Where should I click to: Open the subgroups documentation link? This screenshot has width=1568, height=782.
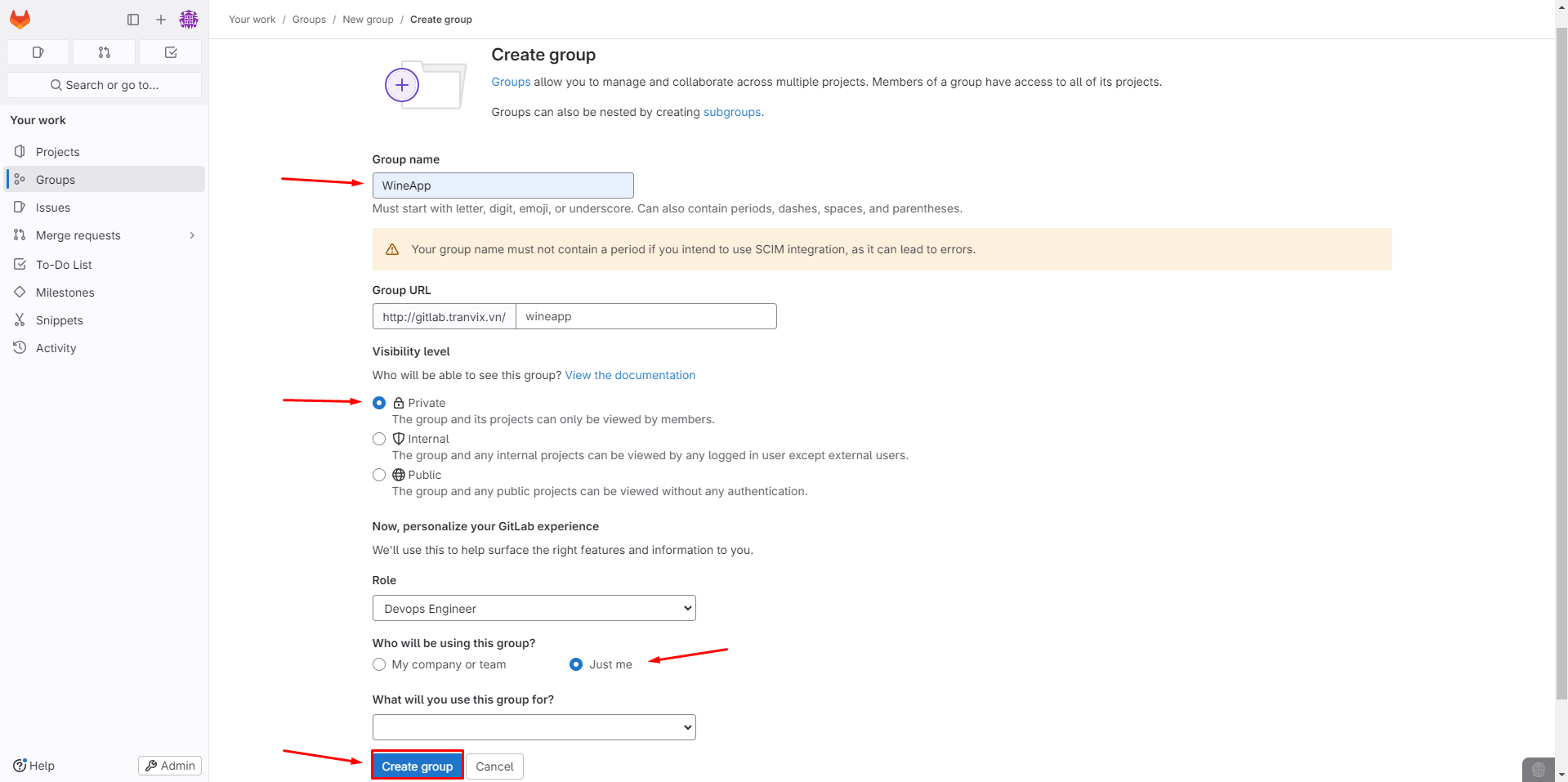click(731, 112)
